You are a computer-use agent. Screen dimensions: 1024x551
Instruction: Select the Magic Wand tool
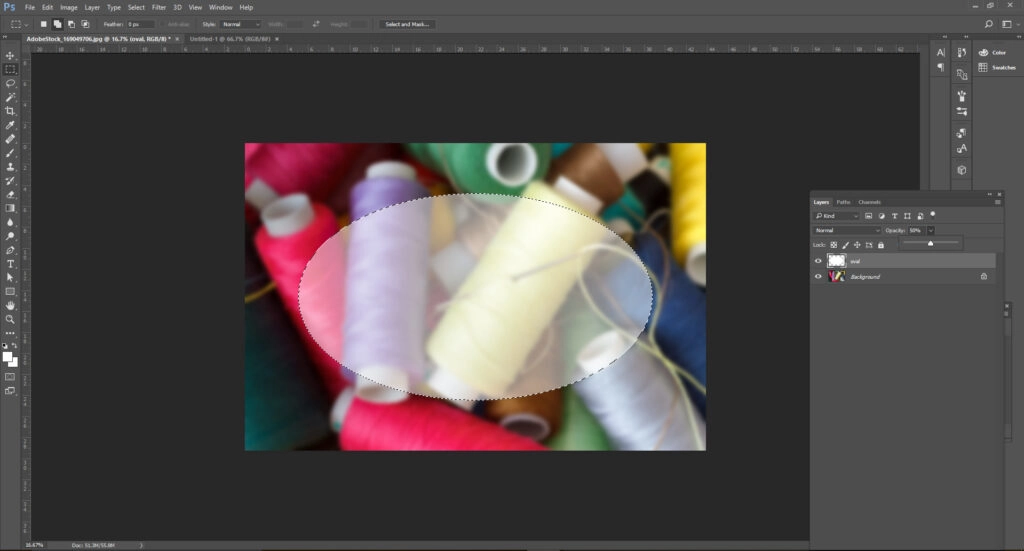[10, 97]
